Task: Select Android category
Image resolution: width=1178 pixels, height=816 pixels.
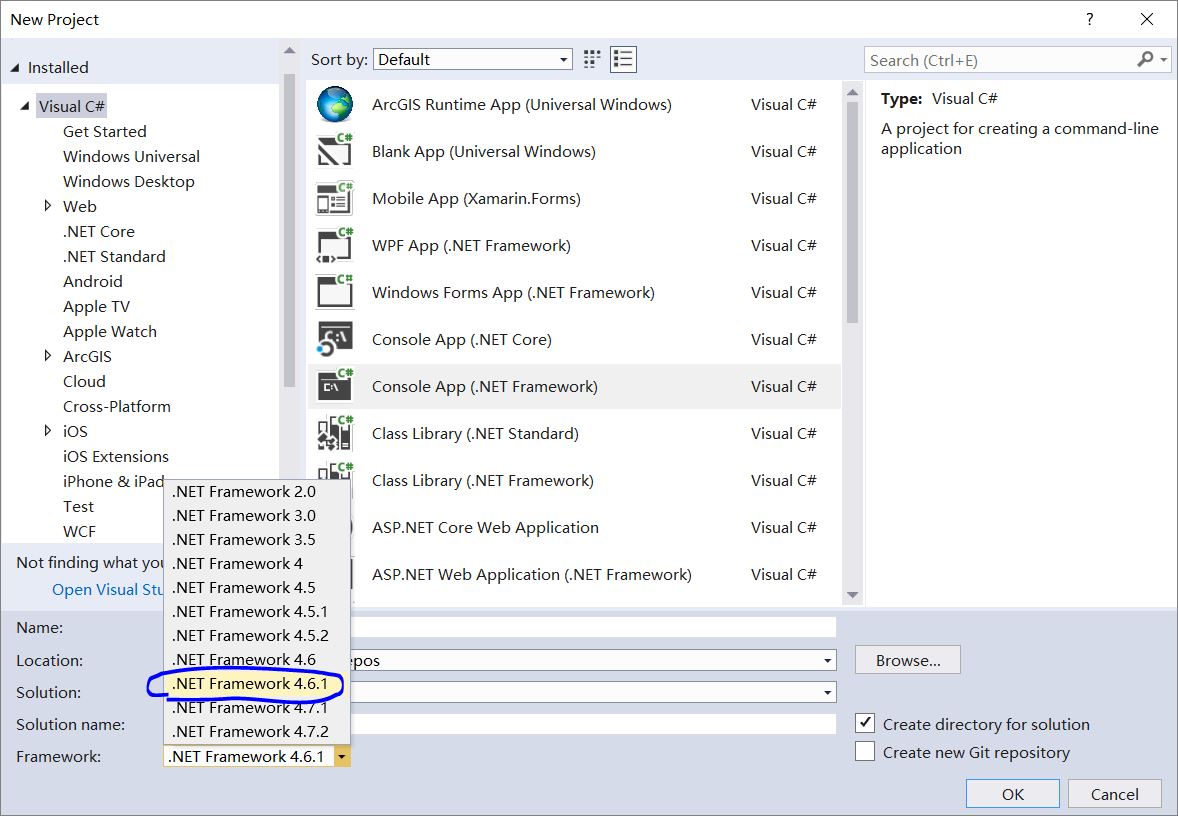Action: [92, 281]
